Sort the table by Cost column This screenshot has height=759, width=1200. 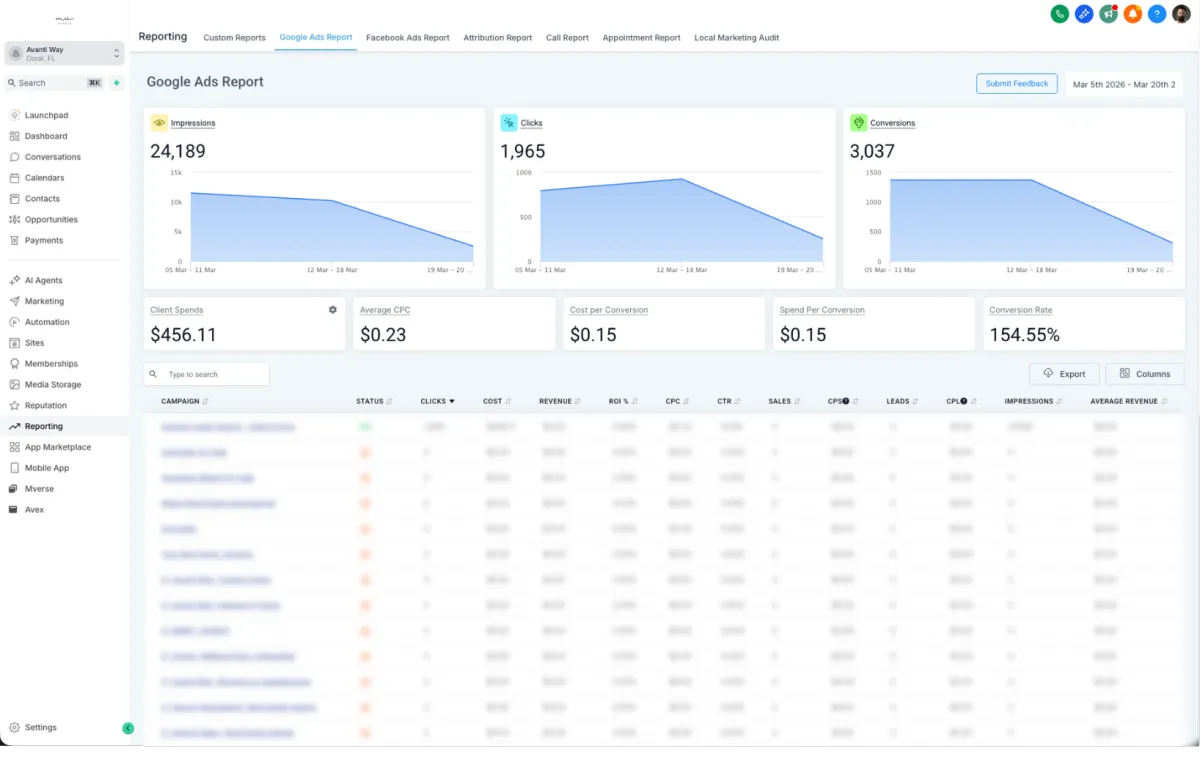(x=497, y=401)
